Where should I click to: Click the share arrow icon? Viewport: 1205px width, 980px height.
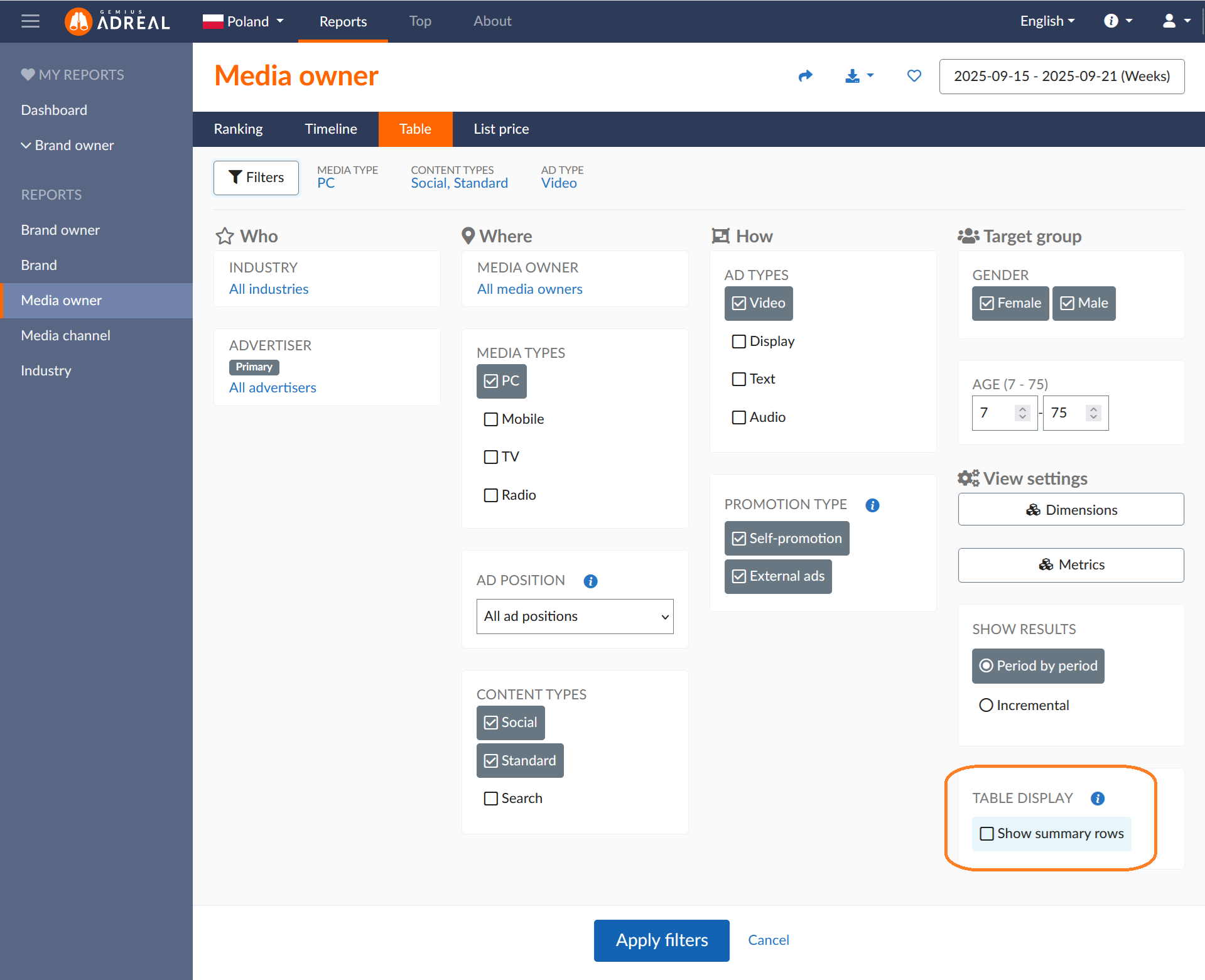tap(805, 76)
